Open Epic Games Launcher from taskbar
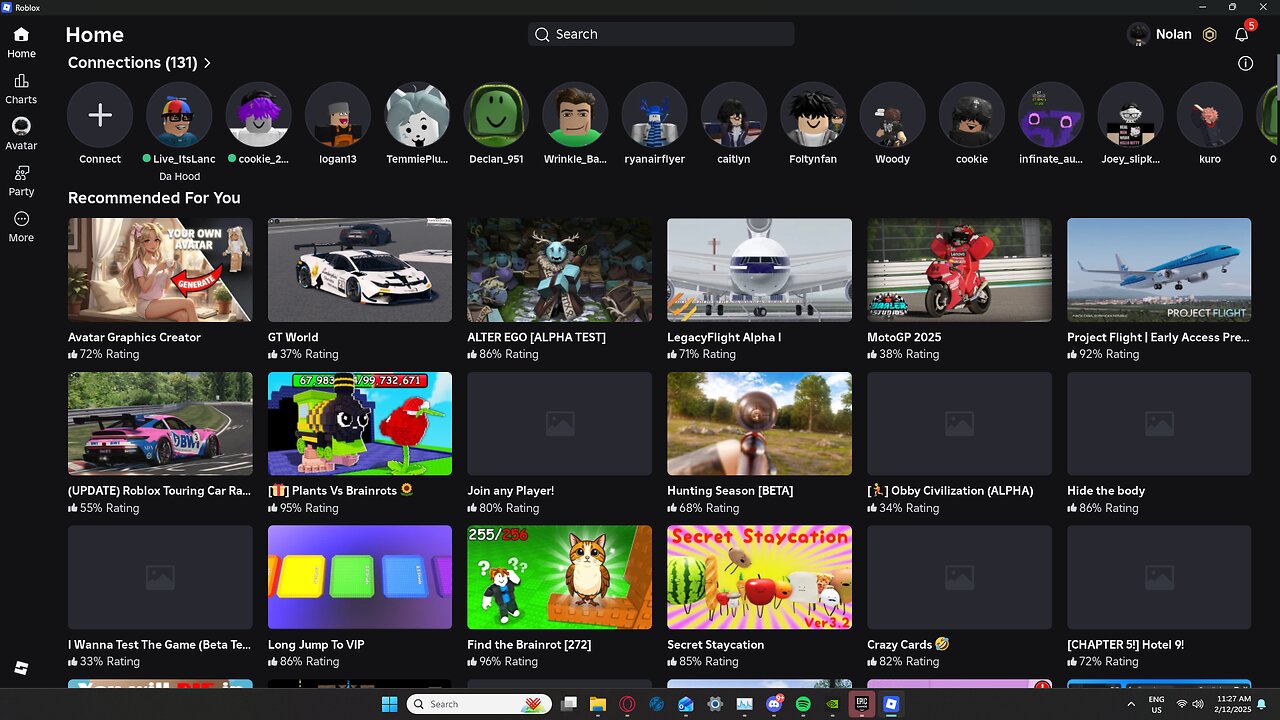Image resolution: width=1280 pixels, height=720 pixels. (x=861, y=704)
